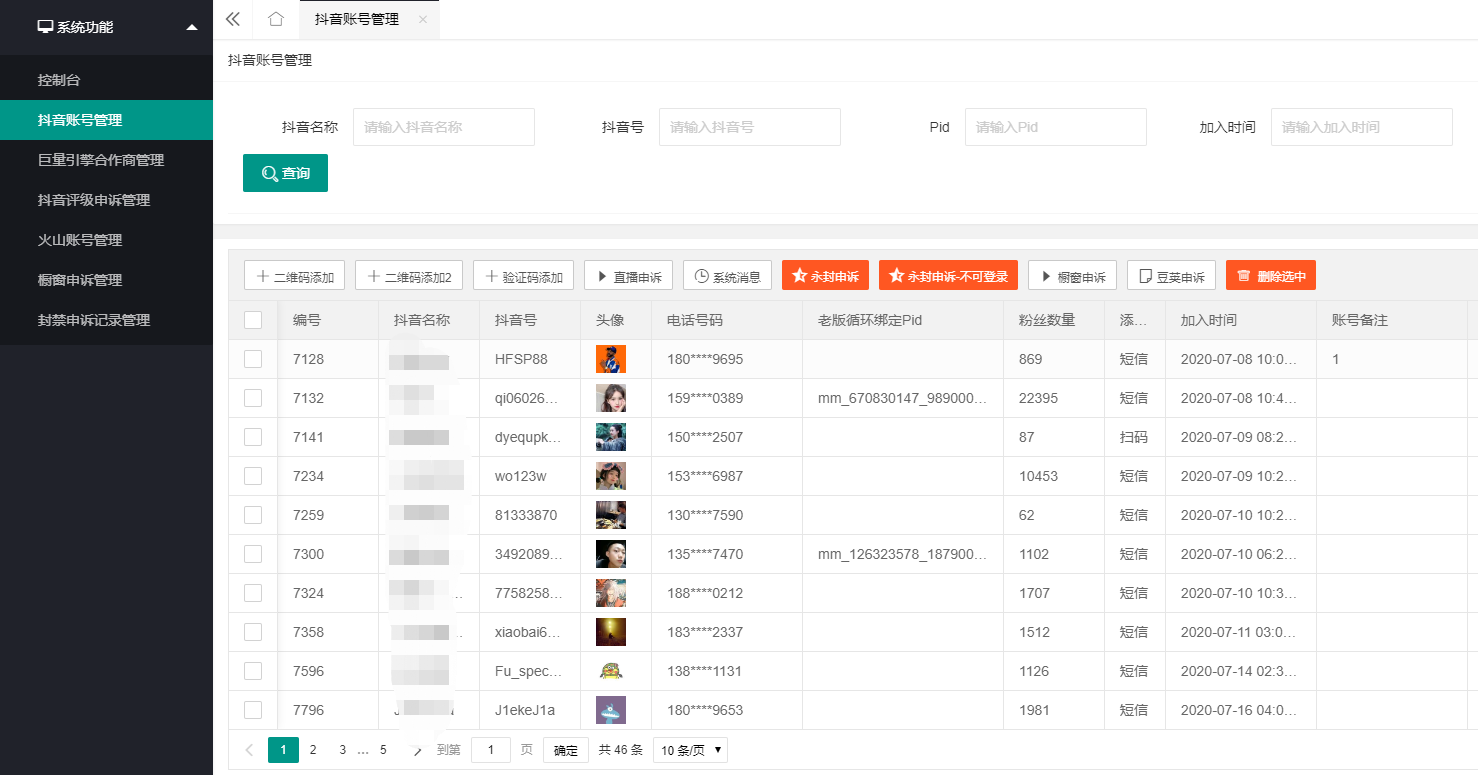Focus the page jump number field
The image size is (1478, 775).
[x=491, y=750]
